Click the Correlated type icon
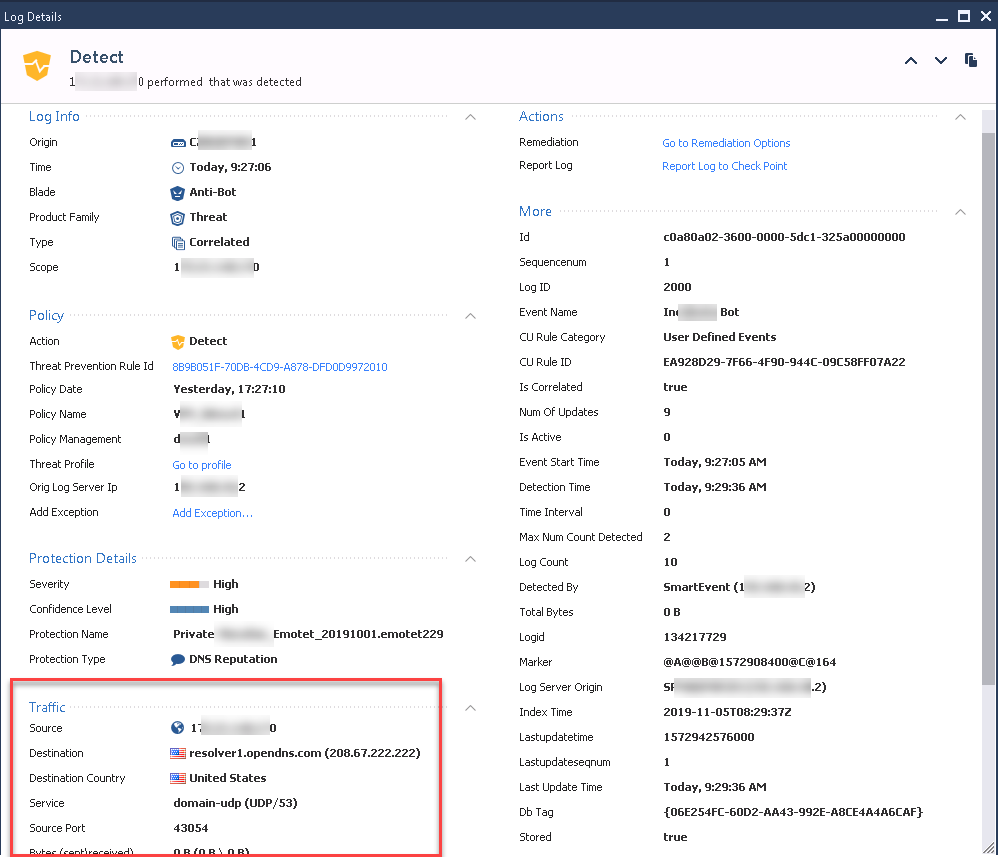 [178, 242]
